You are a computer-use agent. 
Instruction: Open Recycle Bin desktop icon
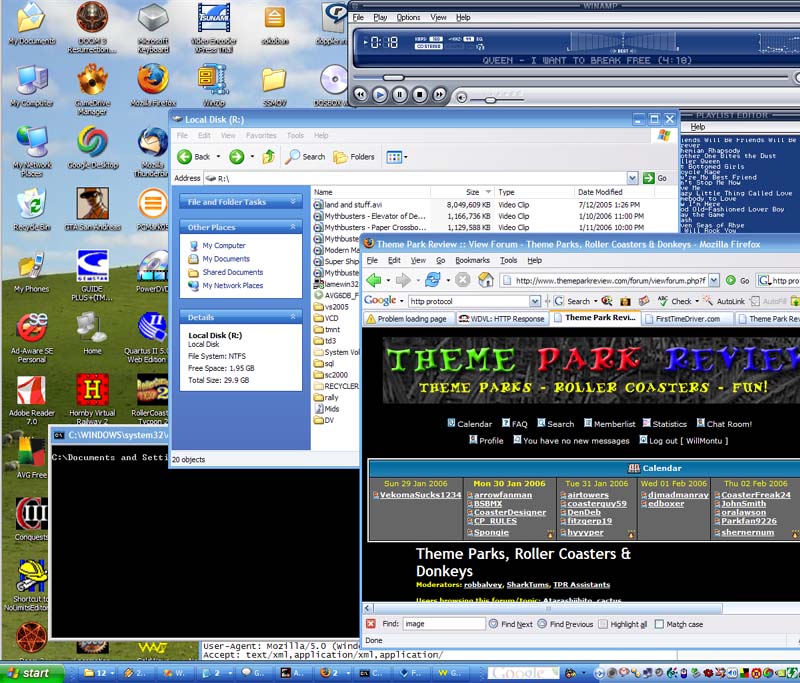[x=32, y=209]
